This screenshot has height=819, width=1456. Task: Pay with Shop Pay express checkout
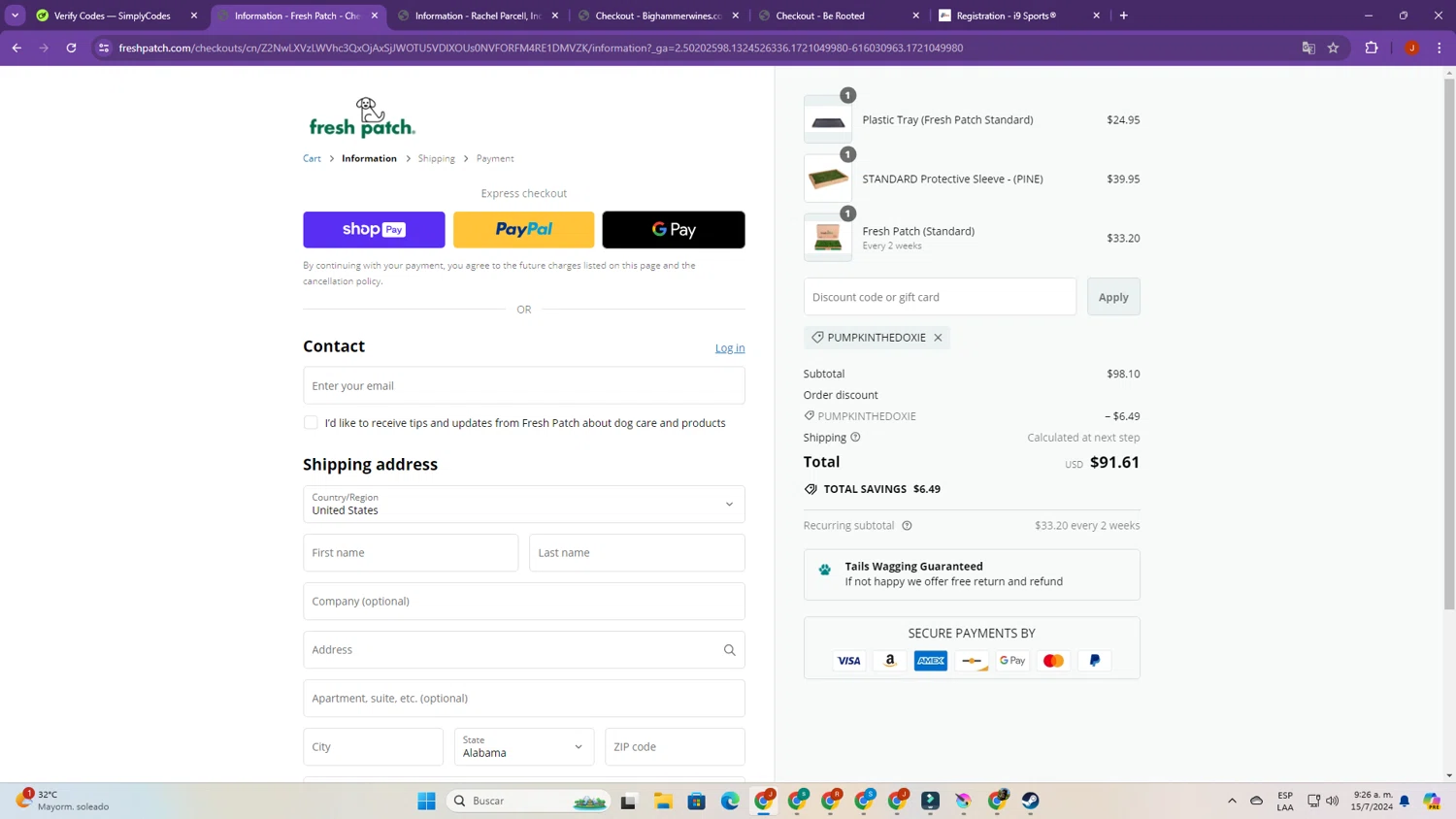(x=374, y=230)
